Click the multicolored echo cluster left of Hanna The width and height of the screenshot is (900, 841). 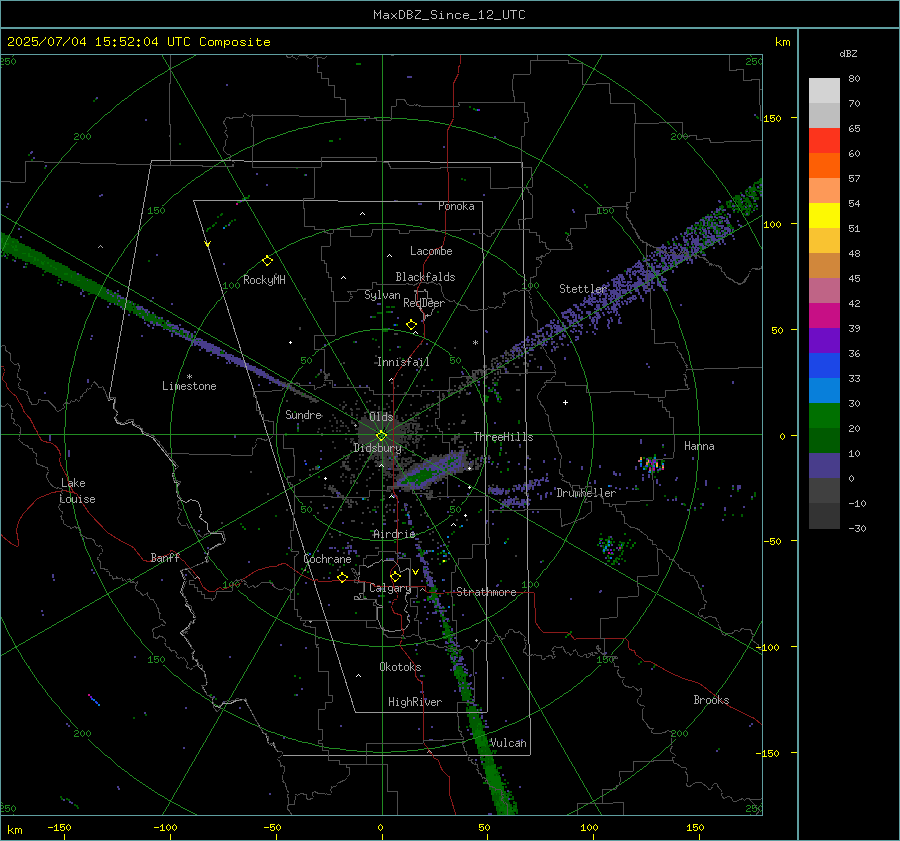click(651, 464)
